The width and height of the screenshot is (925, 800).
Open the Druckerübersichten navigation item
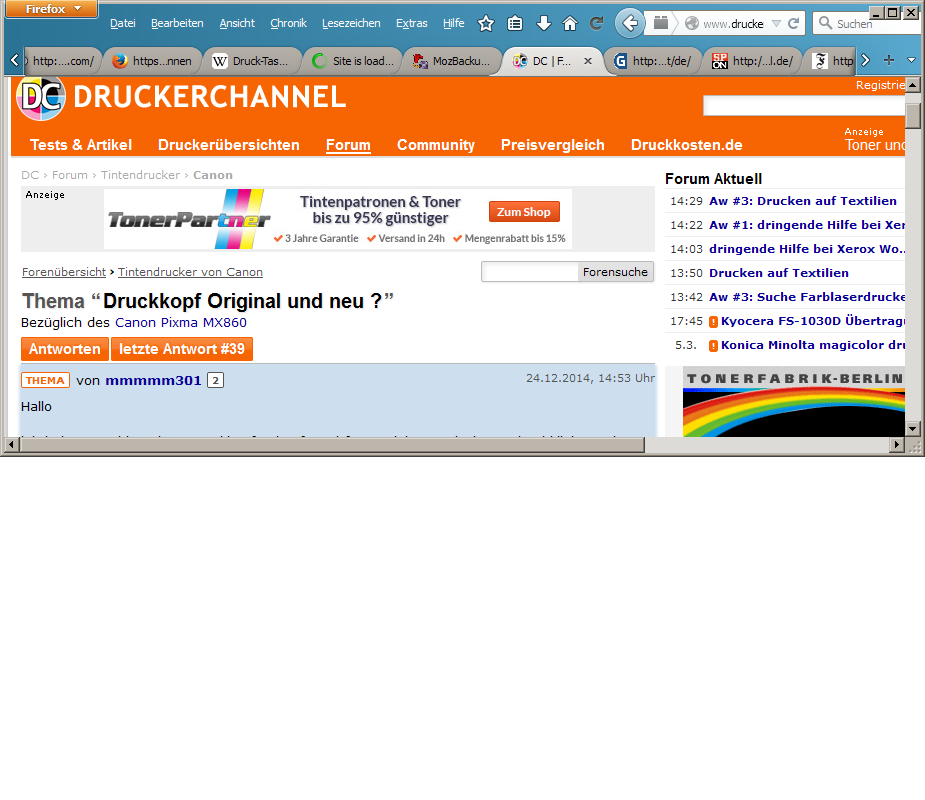228,145
